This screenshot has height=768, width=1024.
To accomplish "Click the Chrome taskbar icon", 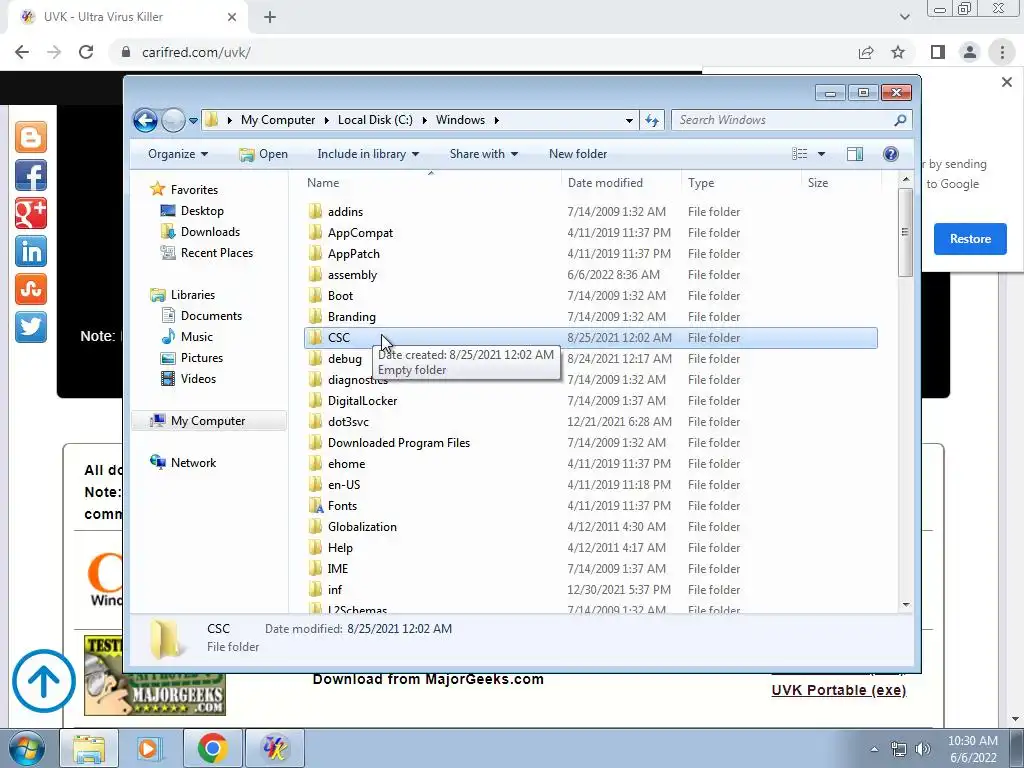I will tap(212, 748).
